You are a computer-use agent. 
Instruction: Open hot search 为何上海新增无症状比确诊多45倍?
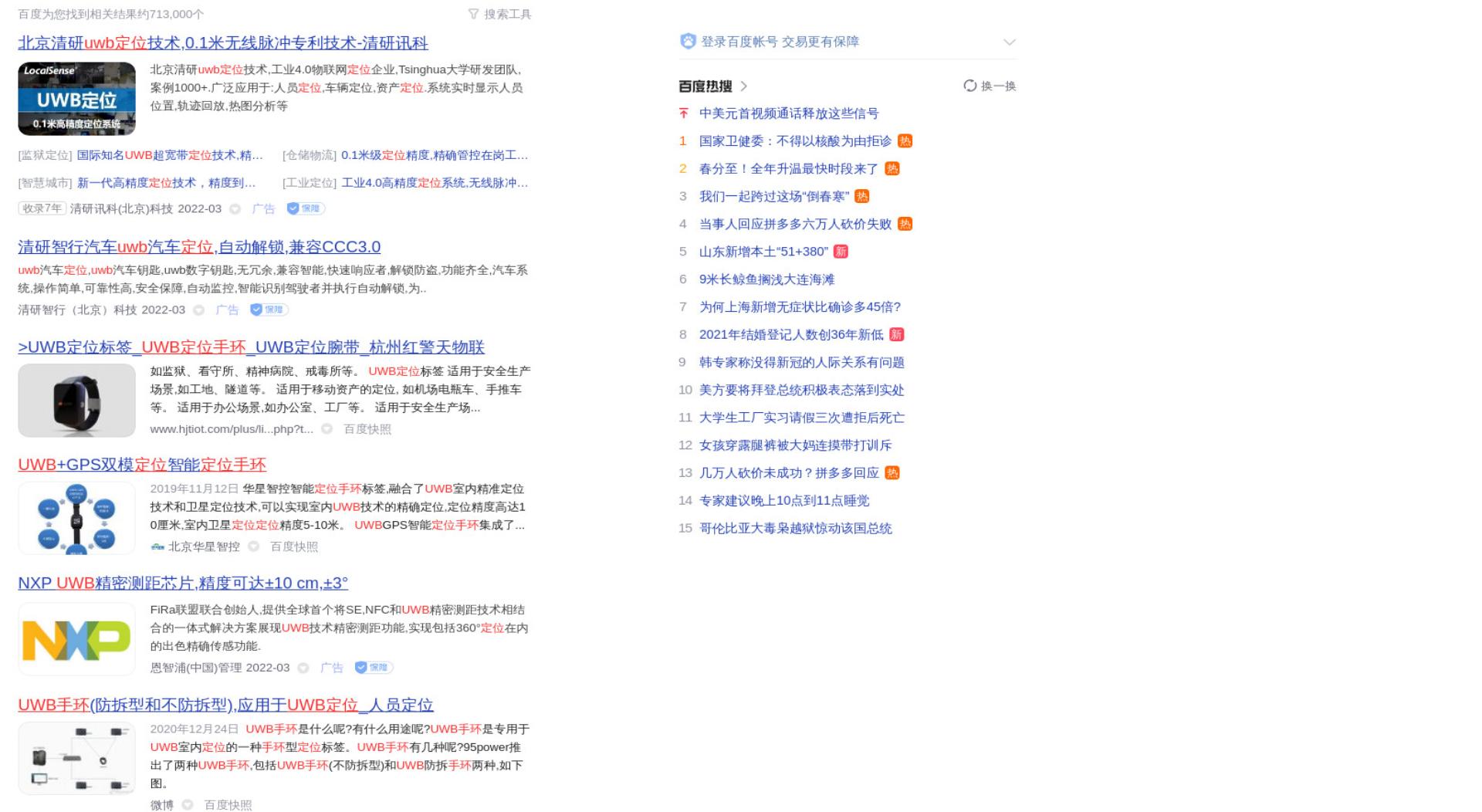click(800, 307)
